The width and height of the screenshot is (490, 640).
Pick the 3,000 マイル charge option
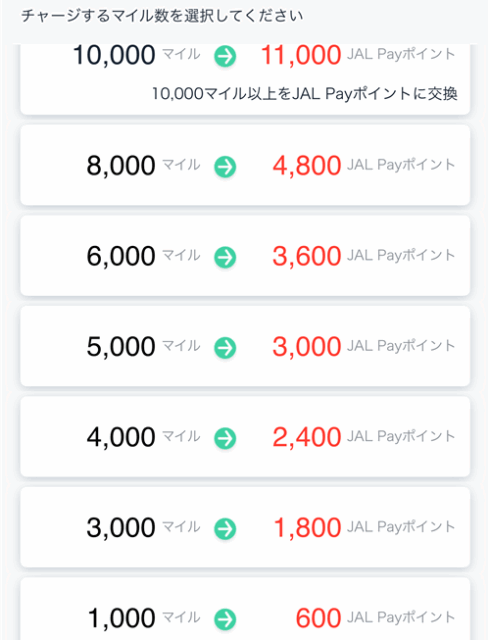tap(245, 527)
